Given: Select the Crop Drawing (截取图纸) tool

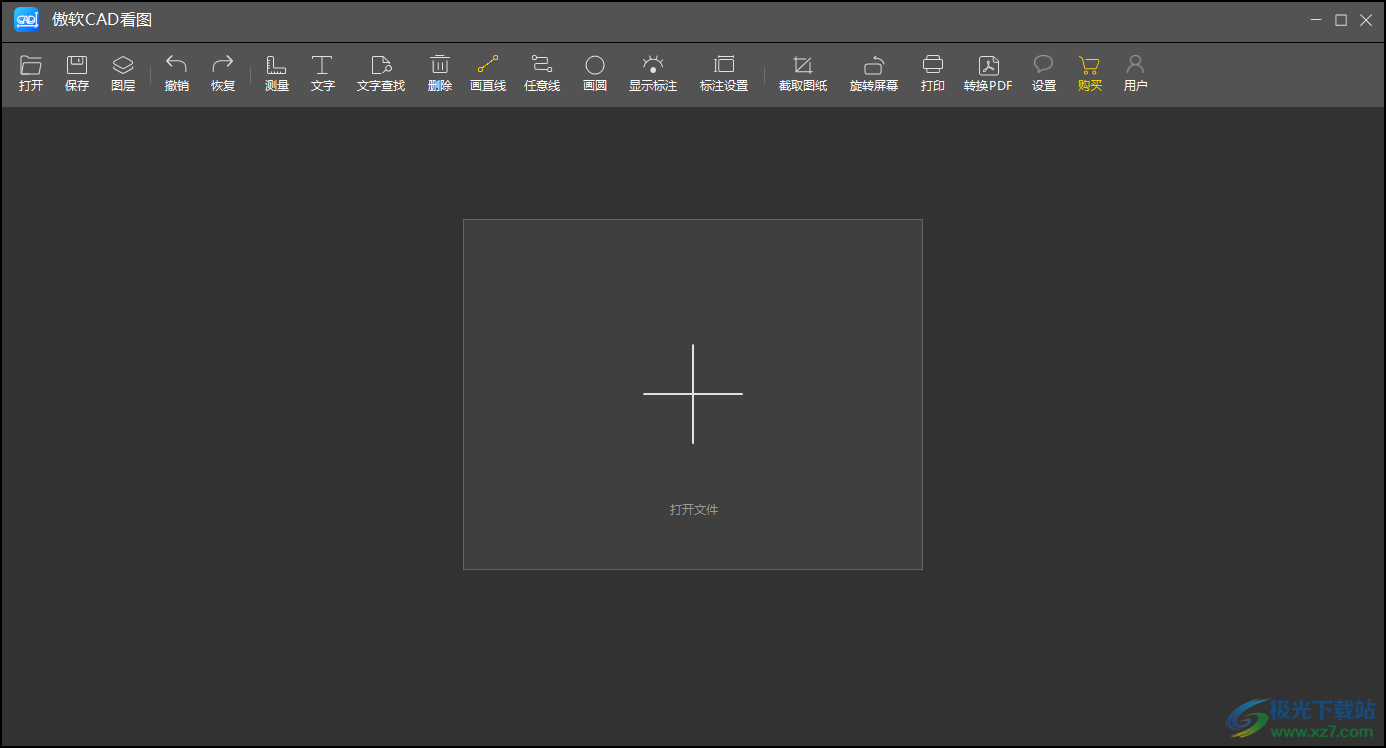Looking at the screenshot, I should pyautogui.click(x=803, y=66).
